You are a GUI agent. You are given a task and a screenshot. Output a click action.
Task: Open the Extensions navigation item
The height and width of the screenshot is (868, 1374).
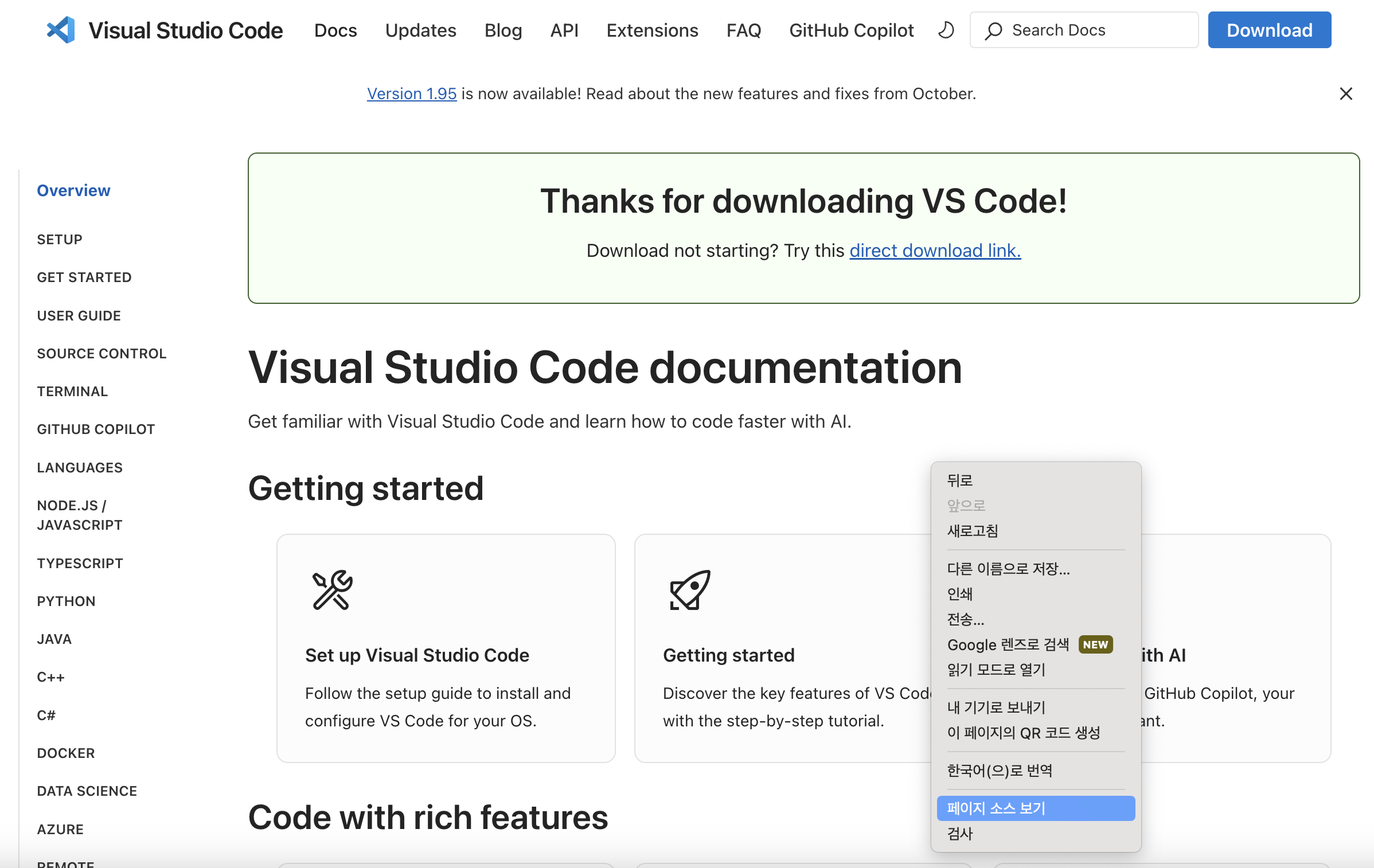(x=652, y=30)
